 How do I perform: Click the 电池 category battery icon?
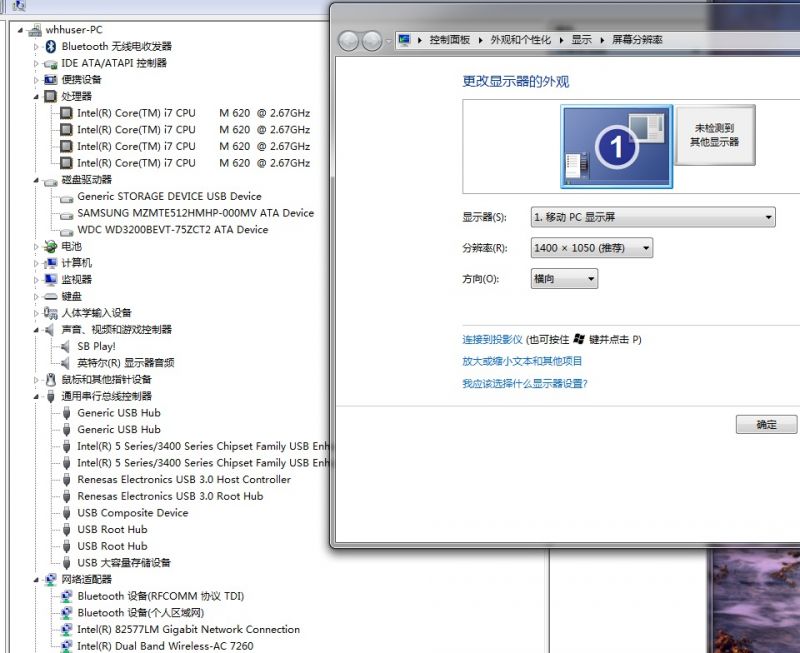tap(51, 246)
